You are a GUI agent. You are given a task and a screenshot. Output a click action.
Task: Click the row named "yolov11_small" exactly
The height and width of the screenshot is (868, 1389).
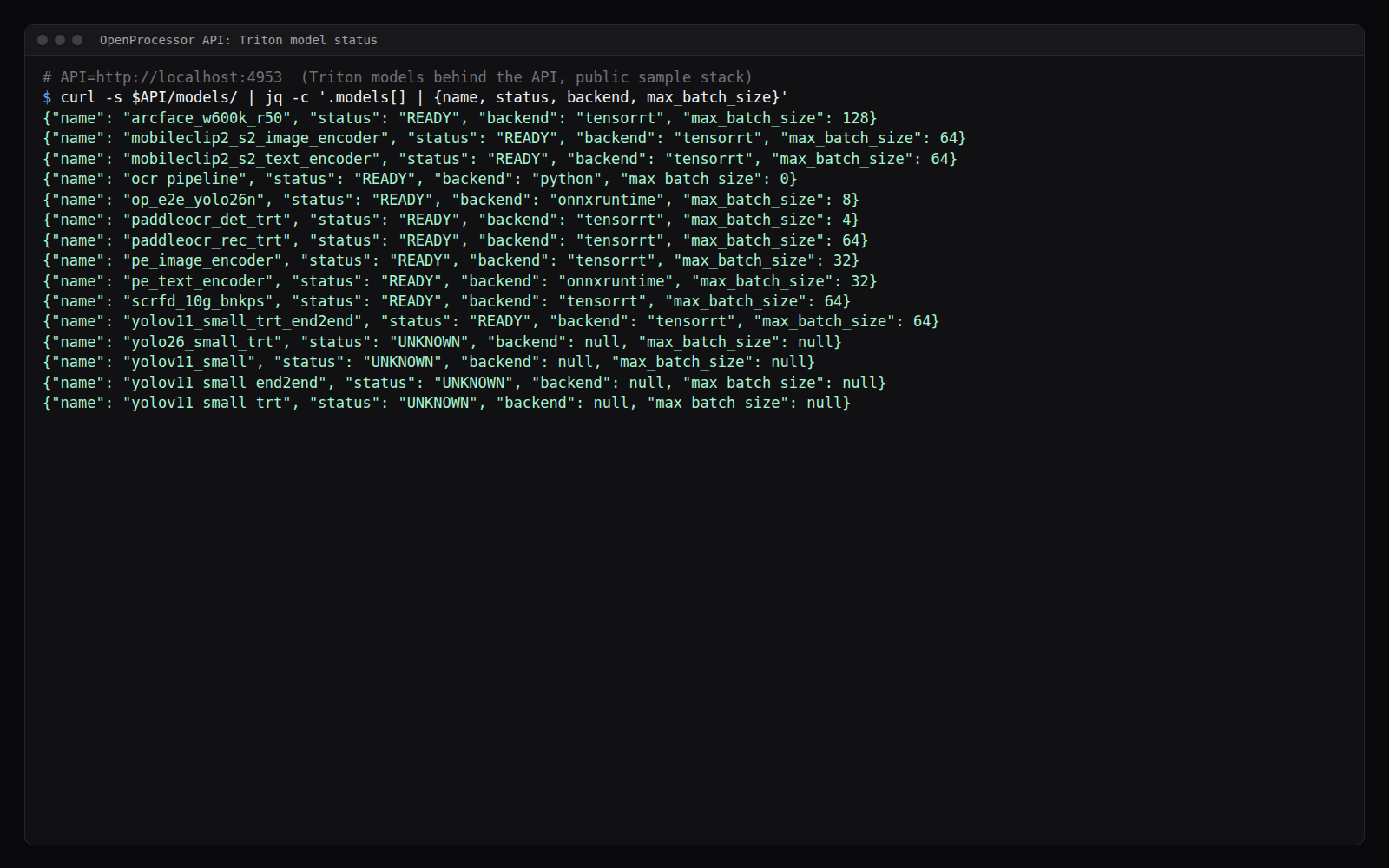pyautogui.click(x=429, y=362)
